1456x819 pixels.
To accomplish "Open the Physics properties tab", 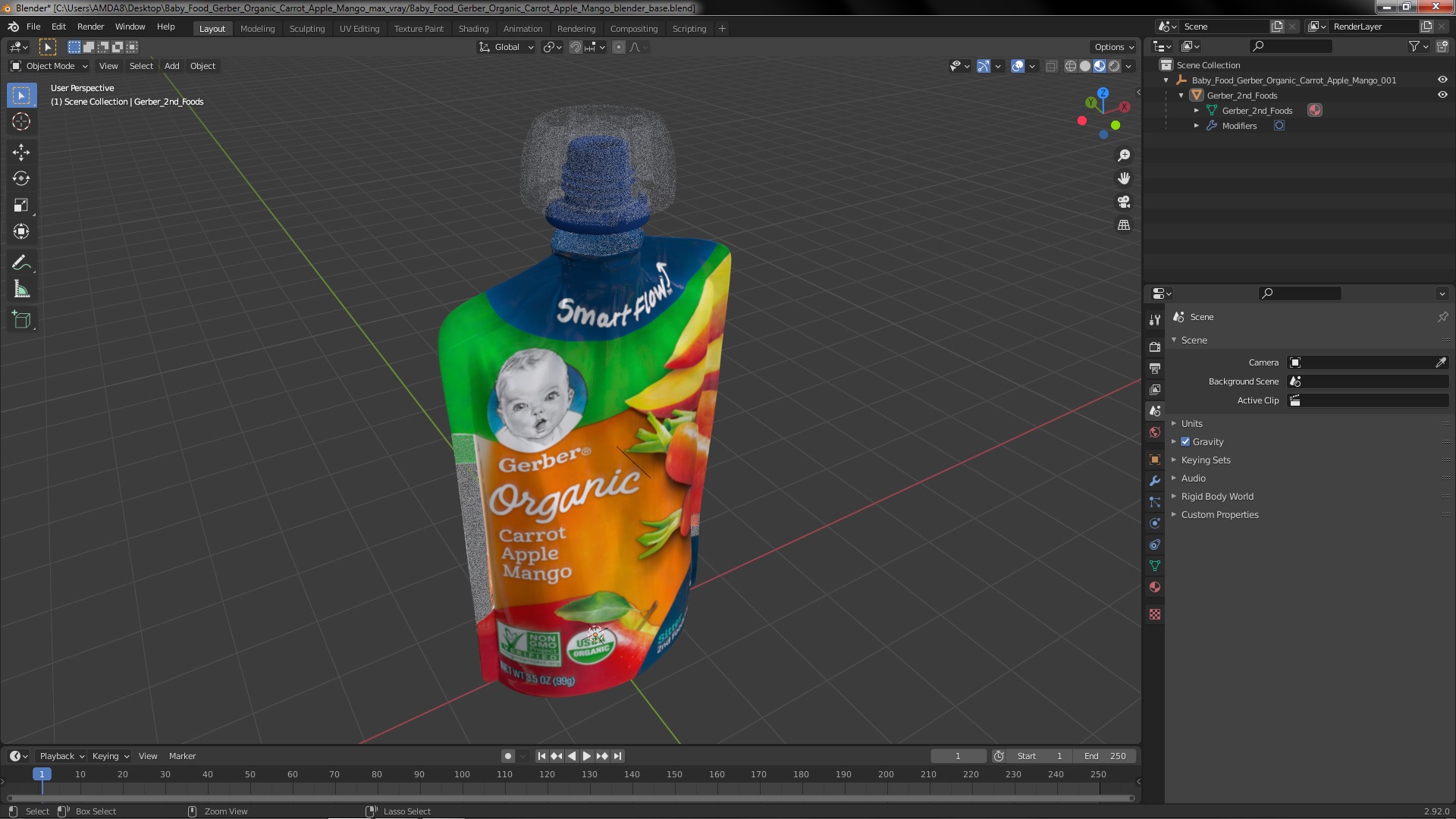I will click(x=1155, y=523).
